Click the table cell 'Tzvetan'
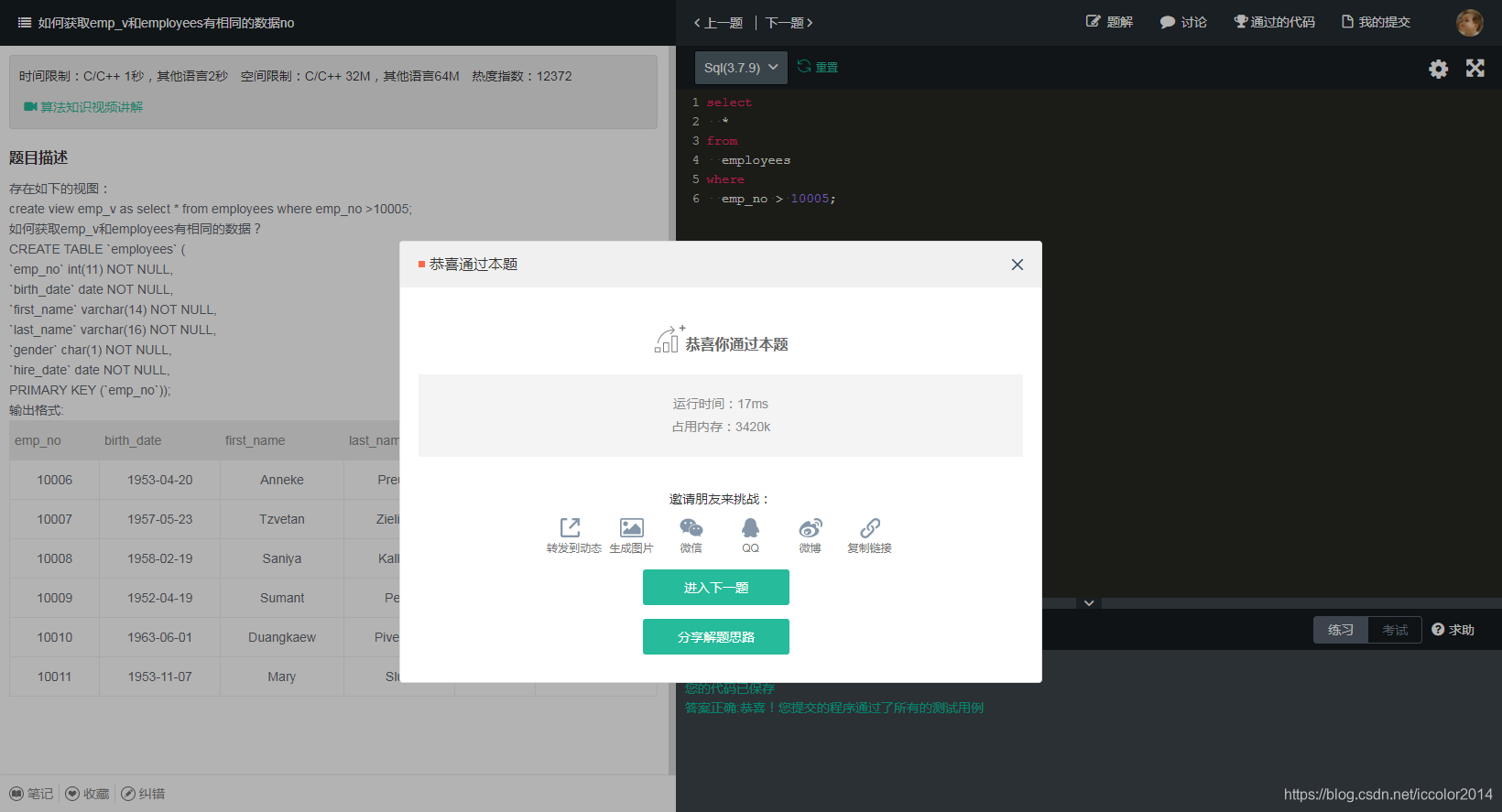1502x812 pixels. click(x=282, y=519)
